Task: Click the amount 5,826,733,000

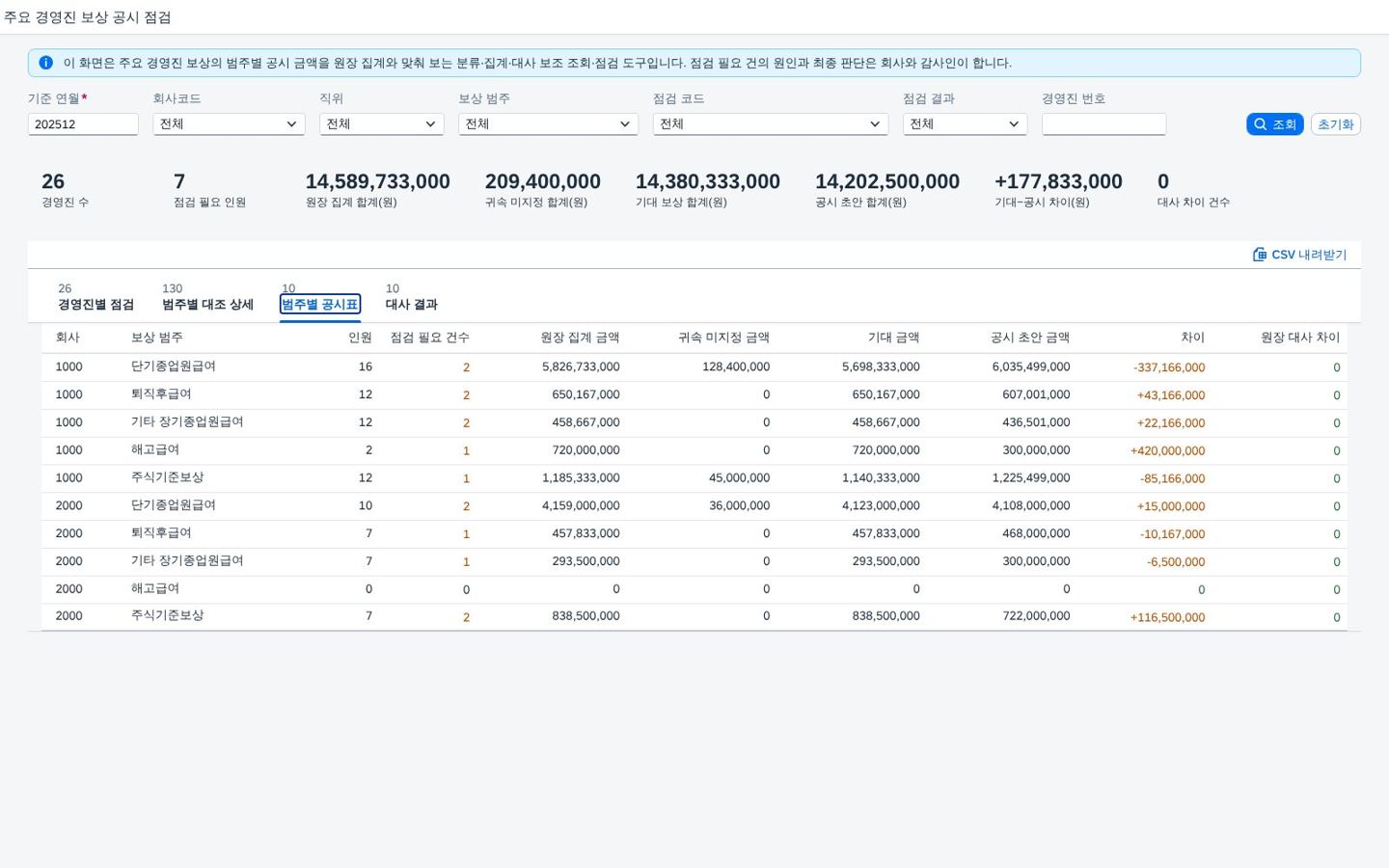Action: (581, 366)
